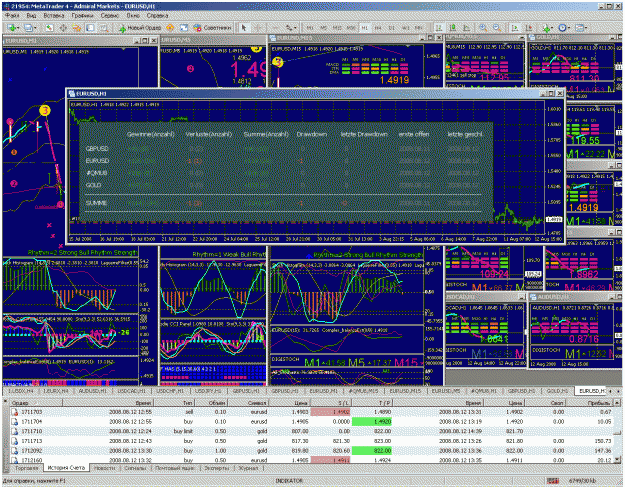Open the Справка menu
This screenshot has width=625, height=487.
click(x=157, y=15)
